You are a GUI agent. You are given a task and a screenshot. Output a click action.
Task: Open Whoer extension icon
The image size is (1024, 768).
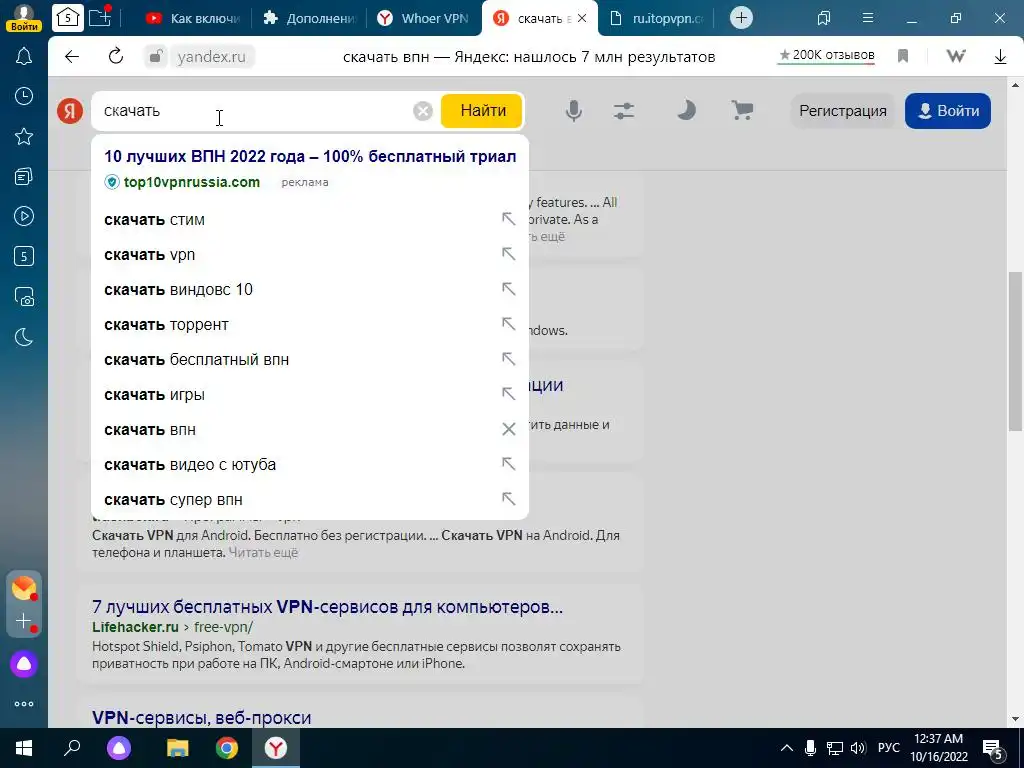pos(955,56)
